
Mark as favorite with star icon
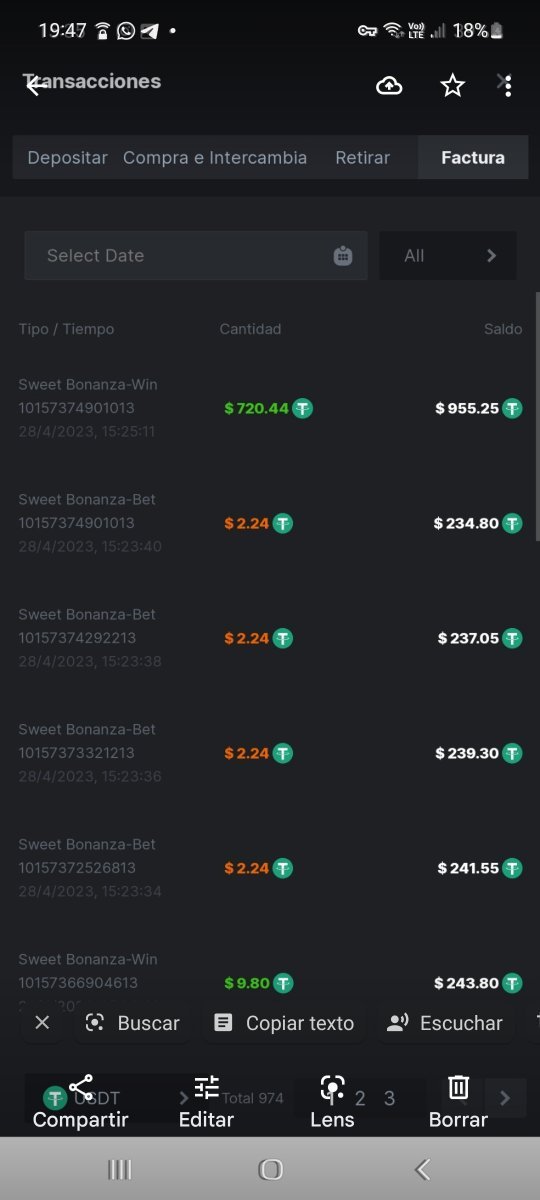coord(453,86)
